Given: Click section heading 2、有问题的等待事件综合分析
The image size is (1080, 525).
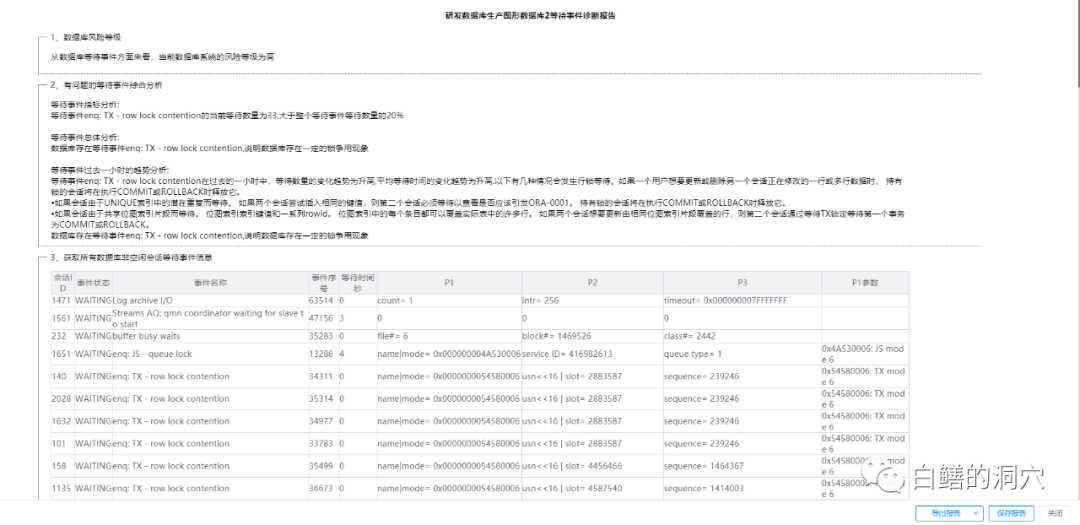Looking at the screenshot, I should pos(106,85).
